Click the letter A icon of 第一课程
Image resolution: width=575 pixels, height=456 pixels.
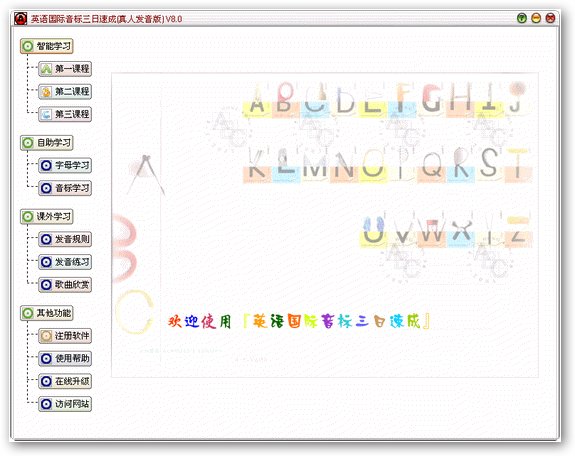click(x=46, y=69)
